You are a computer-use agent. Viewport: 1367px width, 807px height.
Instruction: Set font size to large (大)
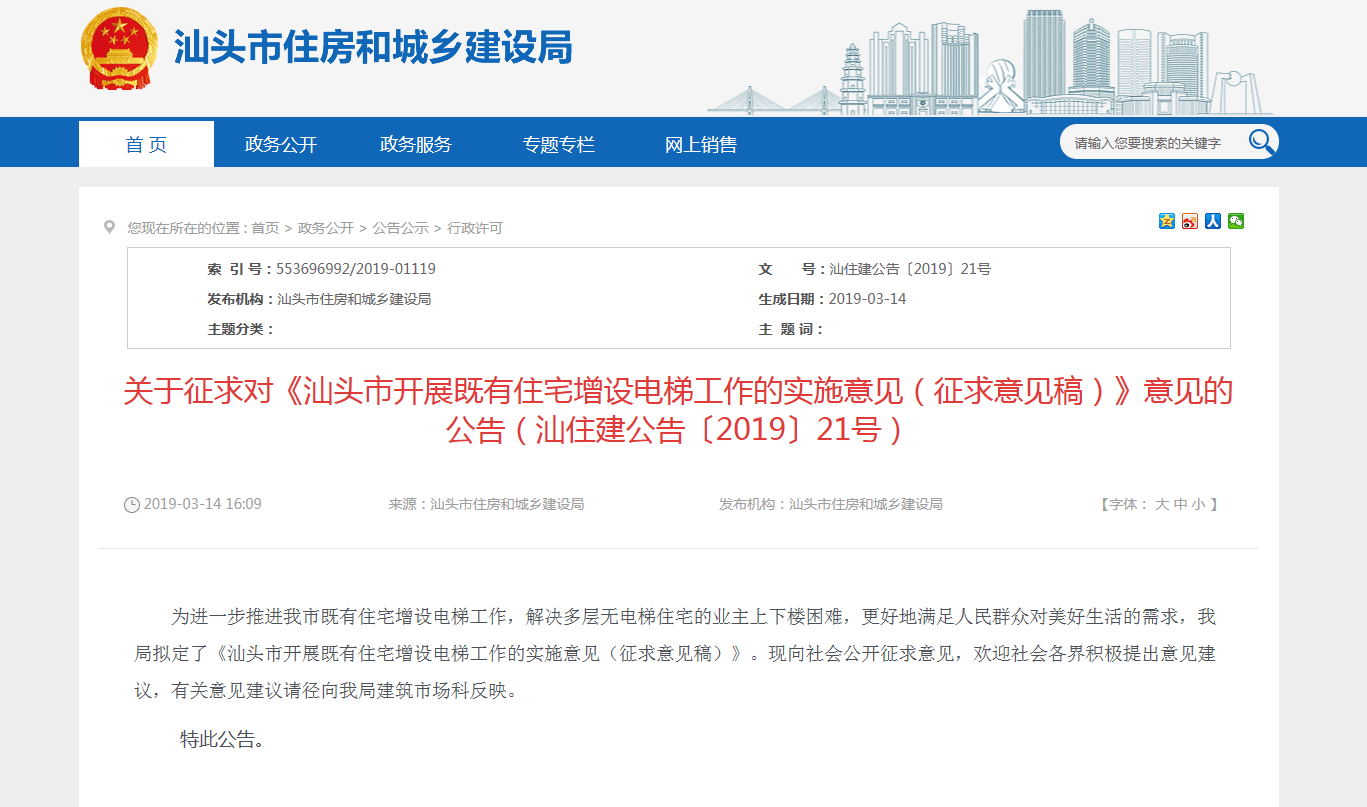click(x=1162, y=505)
